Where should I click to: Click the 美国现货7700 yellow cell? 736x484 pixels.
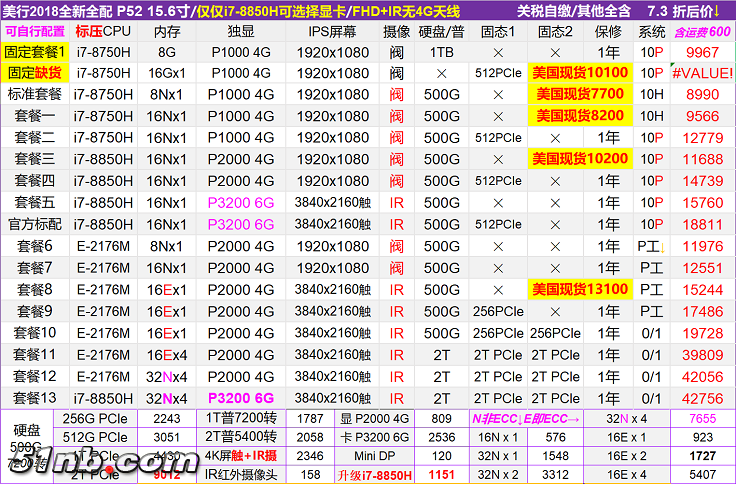coord(579,94)
